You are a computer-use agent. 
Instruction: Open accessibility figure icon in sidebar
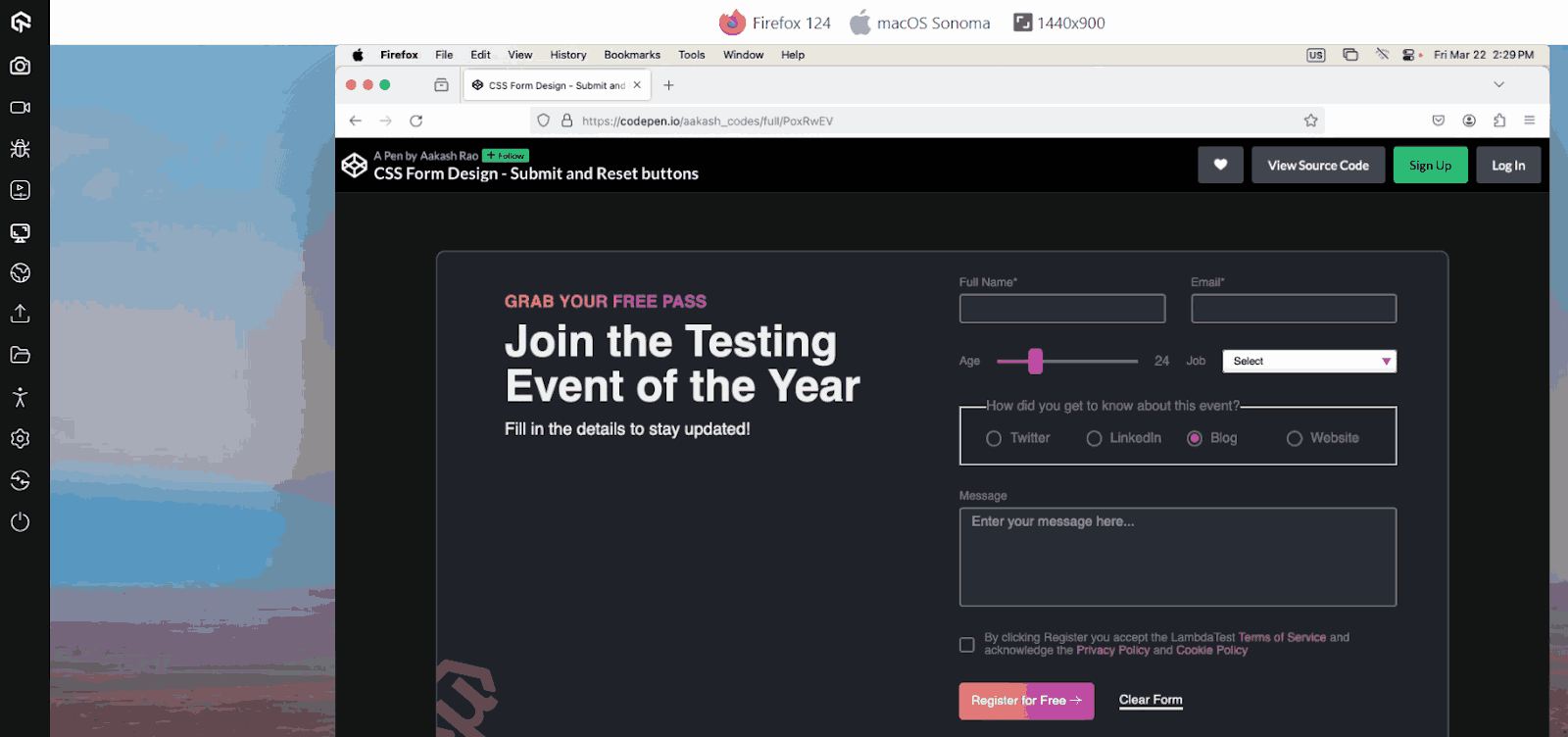point(21,397)
